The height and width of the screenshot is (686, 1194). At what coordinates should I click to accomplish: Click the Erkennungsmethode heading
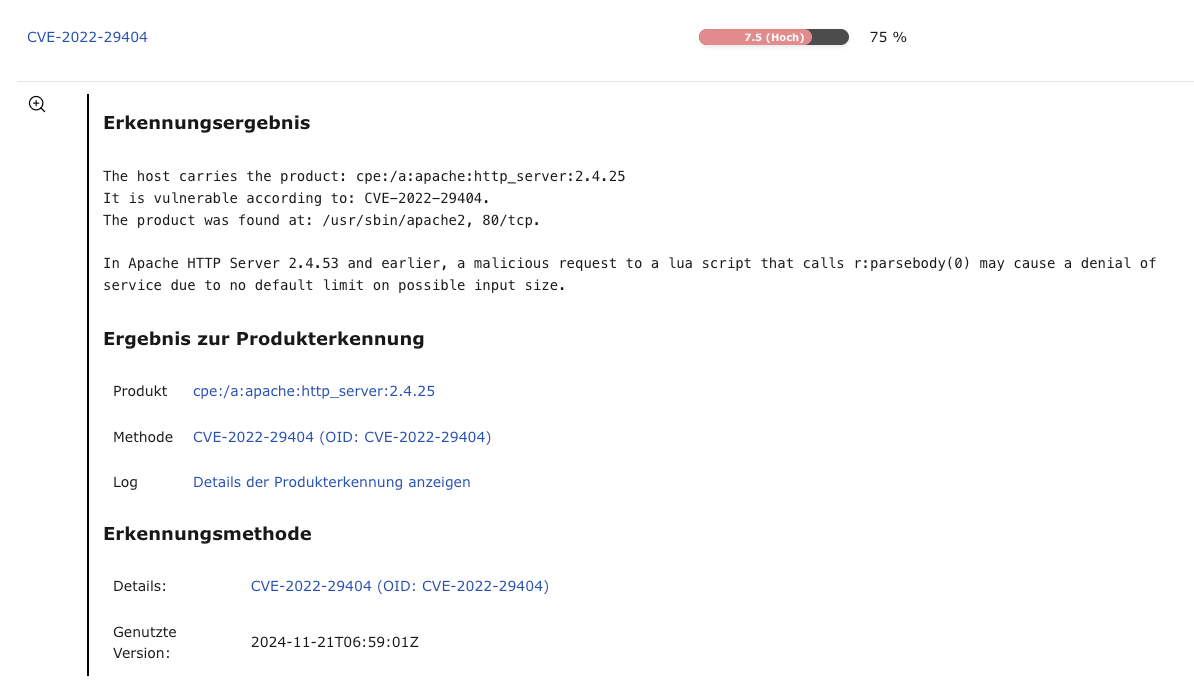coord(207,534)
